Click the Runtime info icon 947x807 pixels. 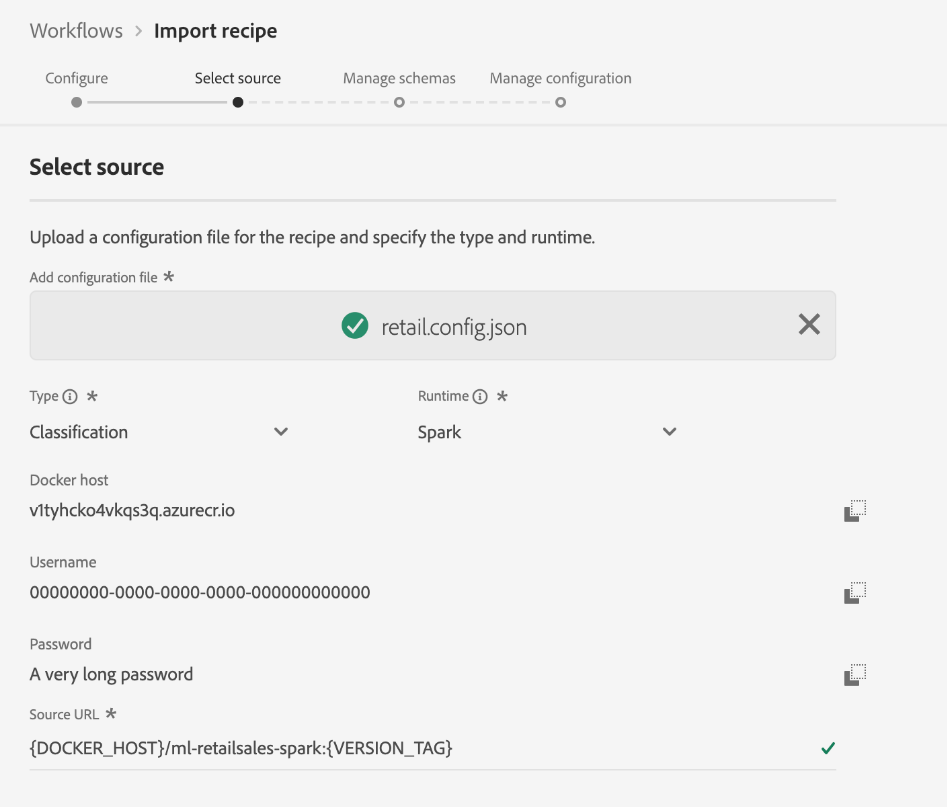click(480, 397)
